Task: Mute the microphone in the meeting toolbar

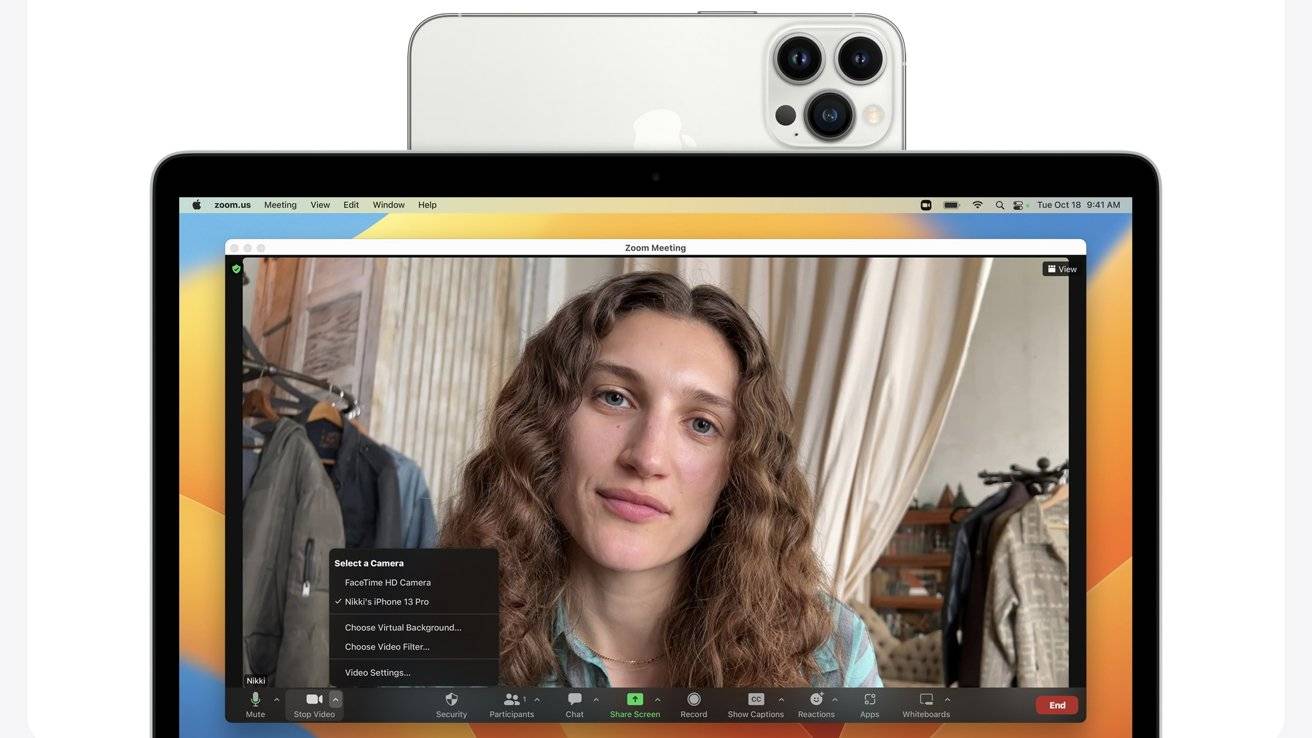Action: click(255, 704)
